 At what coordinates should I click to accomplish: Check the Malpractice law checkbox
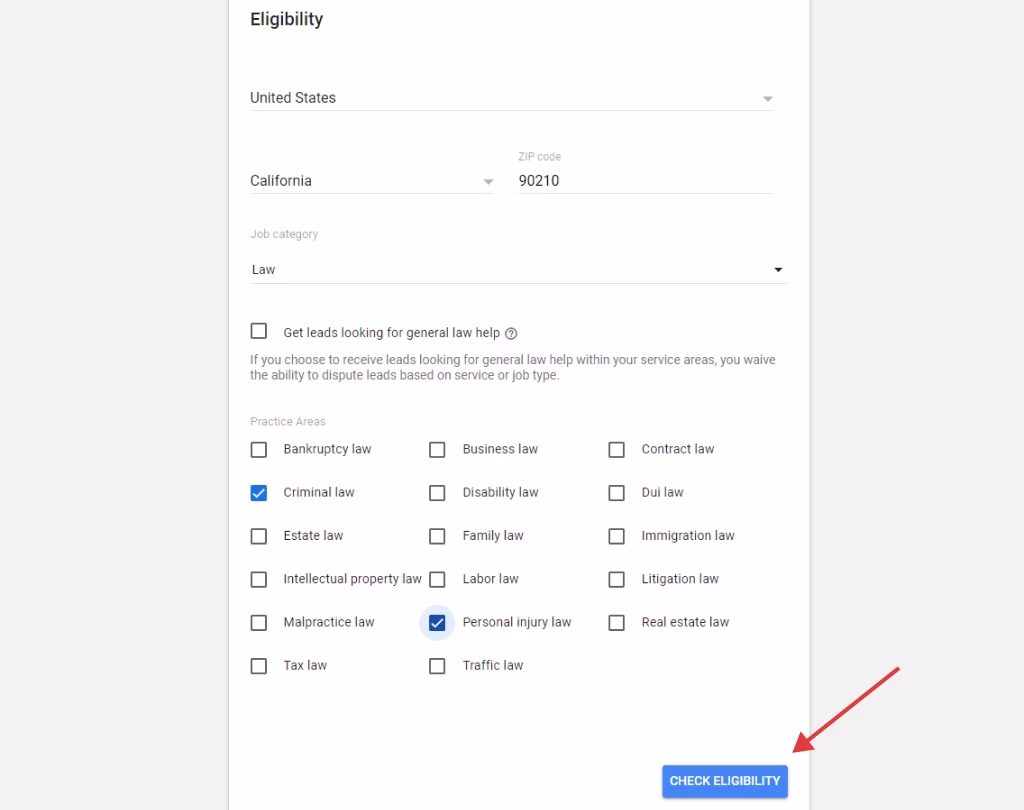(259, 623)
